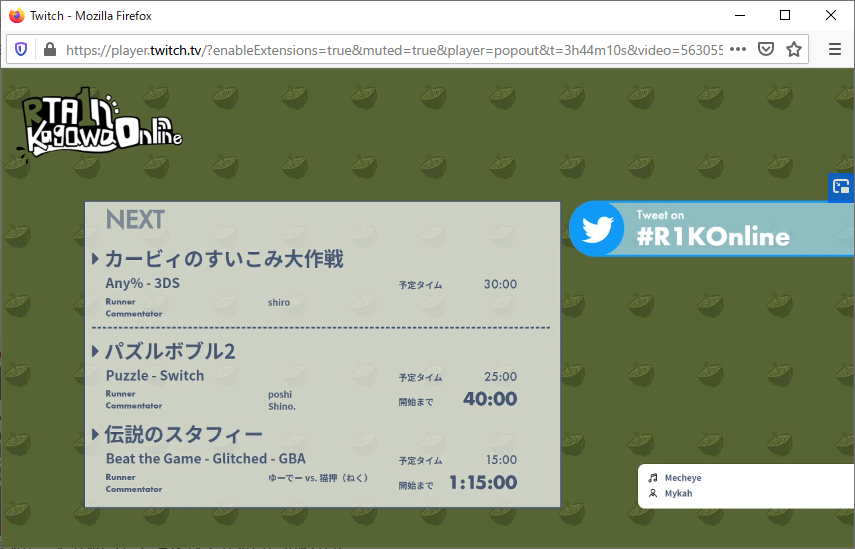Click Beat the Game - Glitched - GBA text

pyautogui.click(x=206, y=458)
